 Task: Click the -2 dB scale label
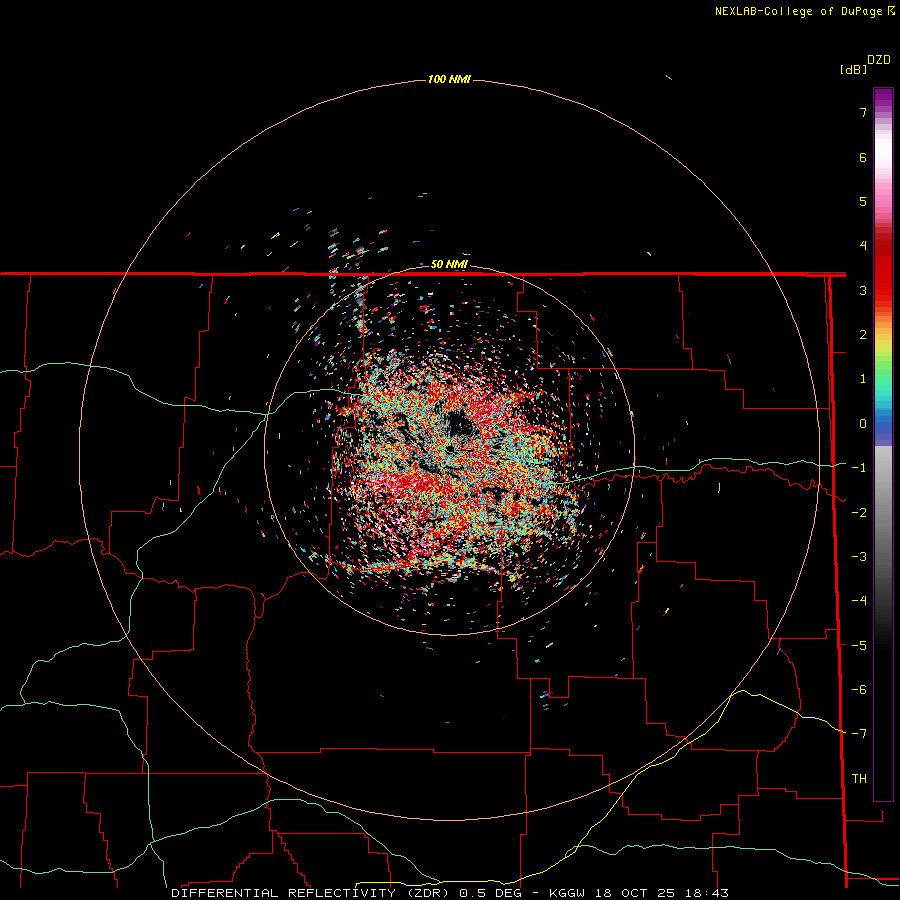click(859, 513)
